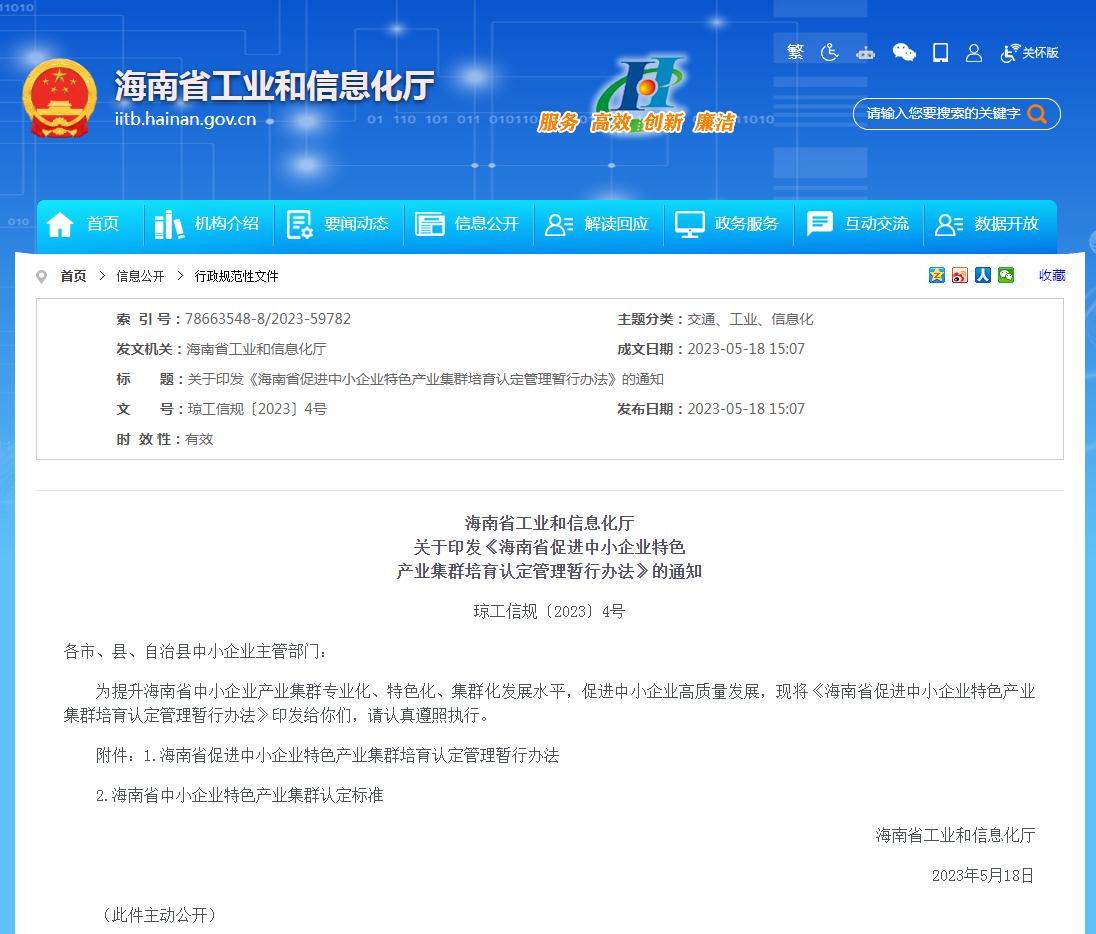Share to Sina Weibo icon
The height and width of the screenshot is (934, 1096).
pos(960,275)
